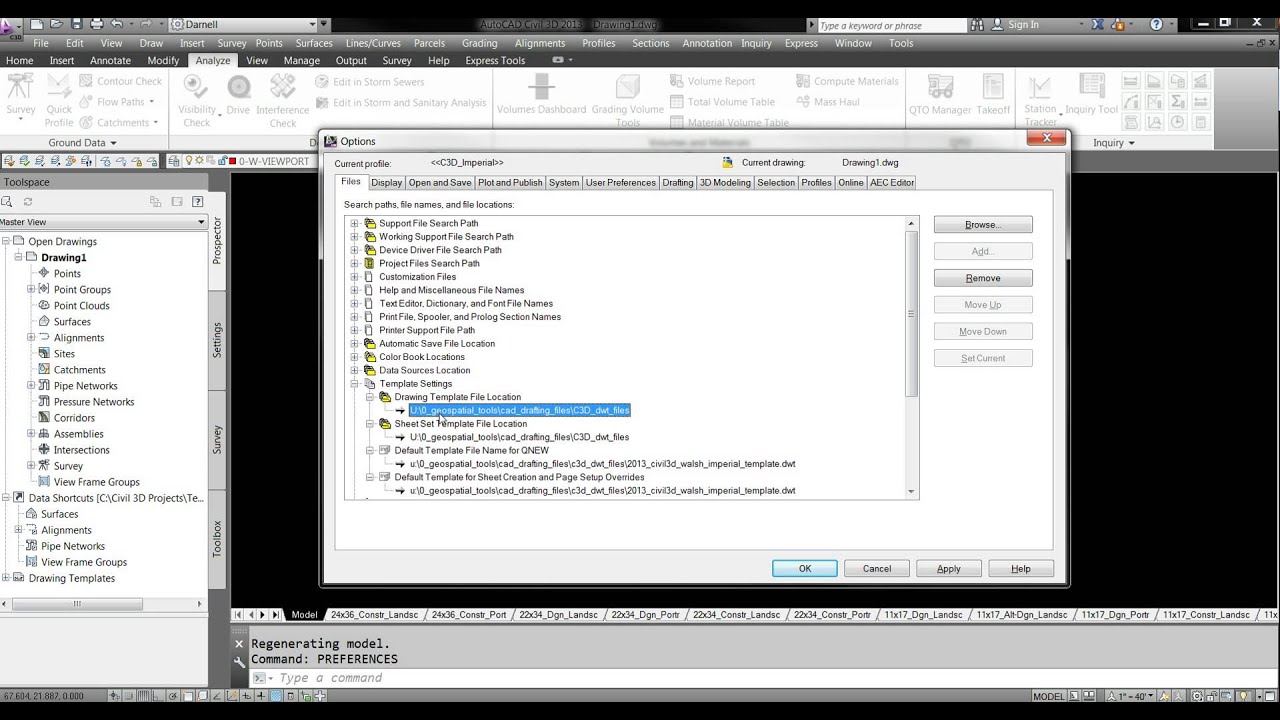Click the Drive ribbon icon
1280x720 pixels.
coord(238,87)
